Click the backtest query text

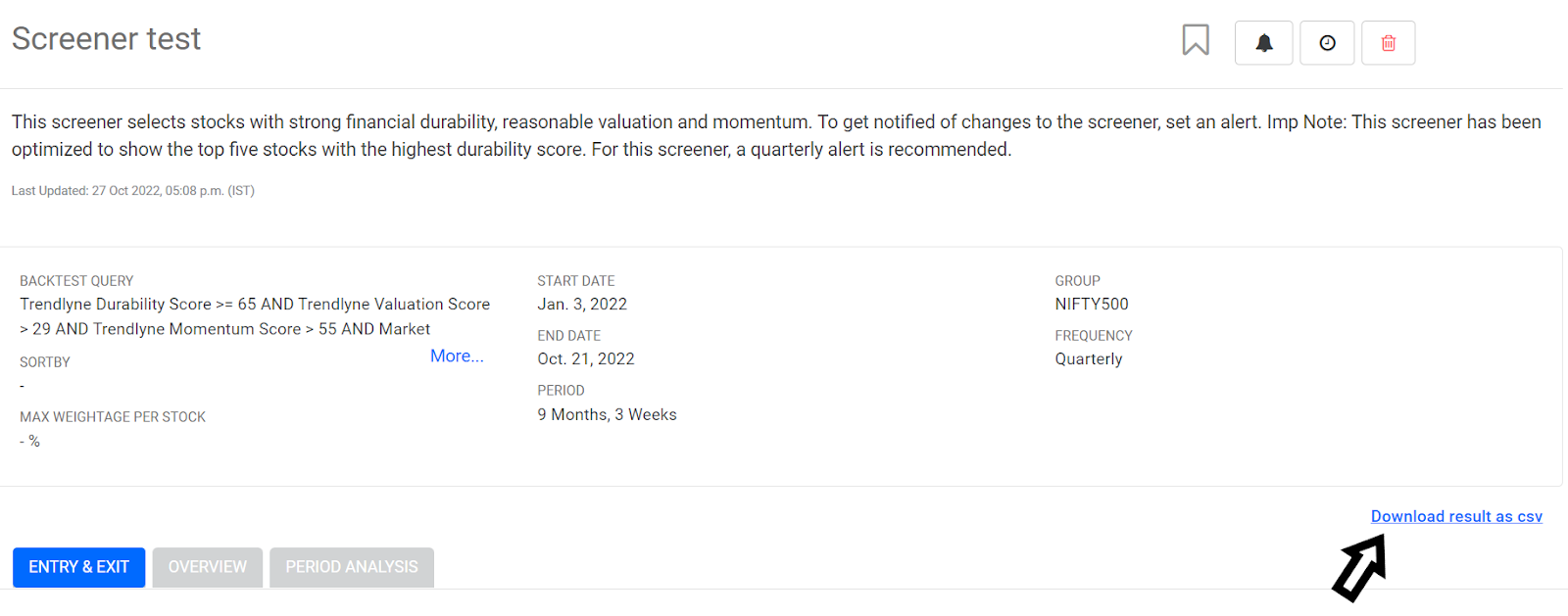(x=255, y=316)
